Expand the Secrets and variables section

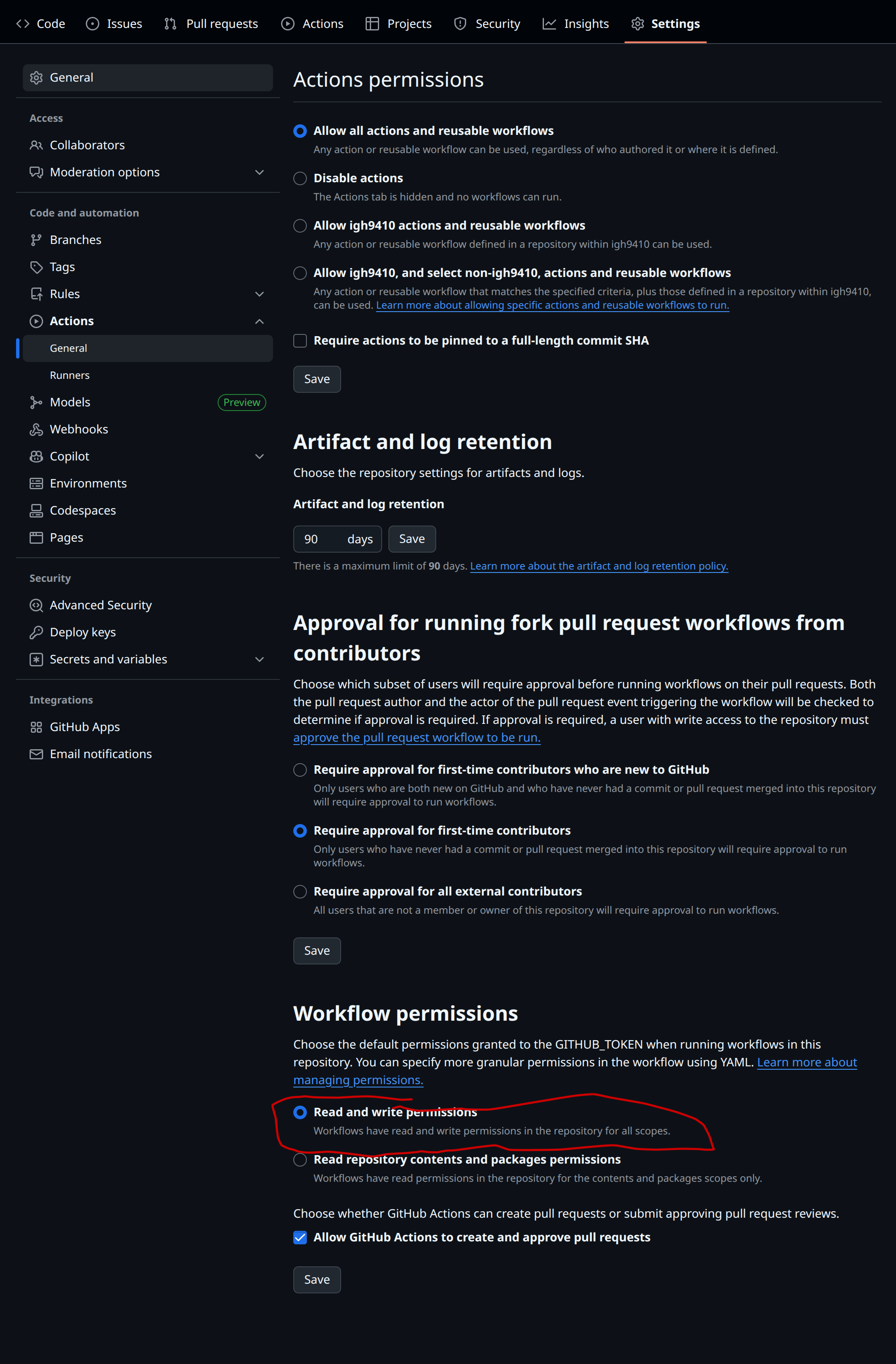tap(260, 660)
